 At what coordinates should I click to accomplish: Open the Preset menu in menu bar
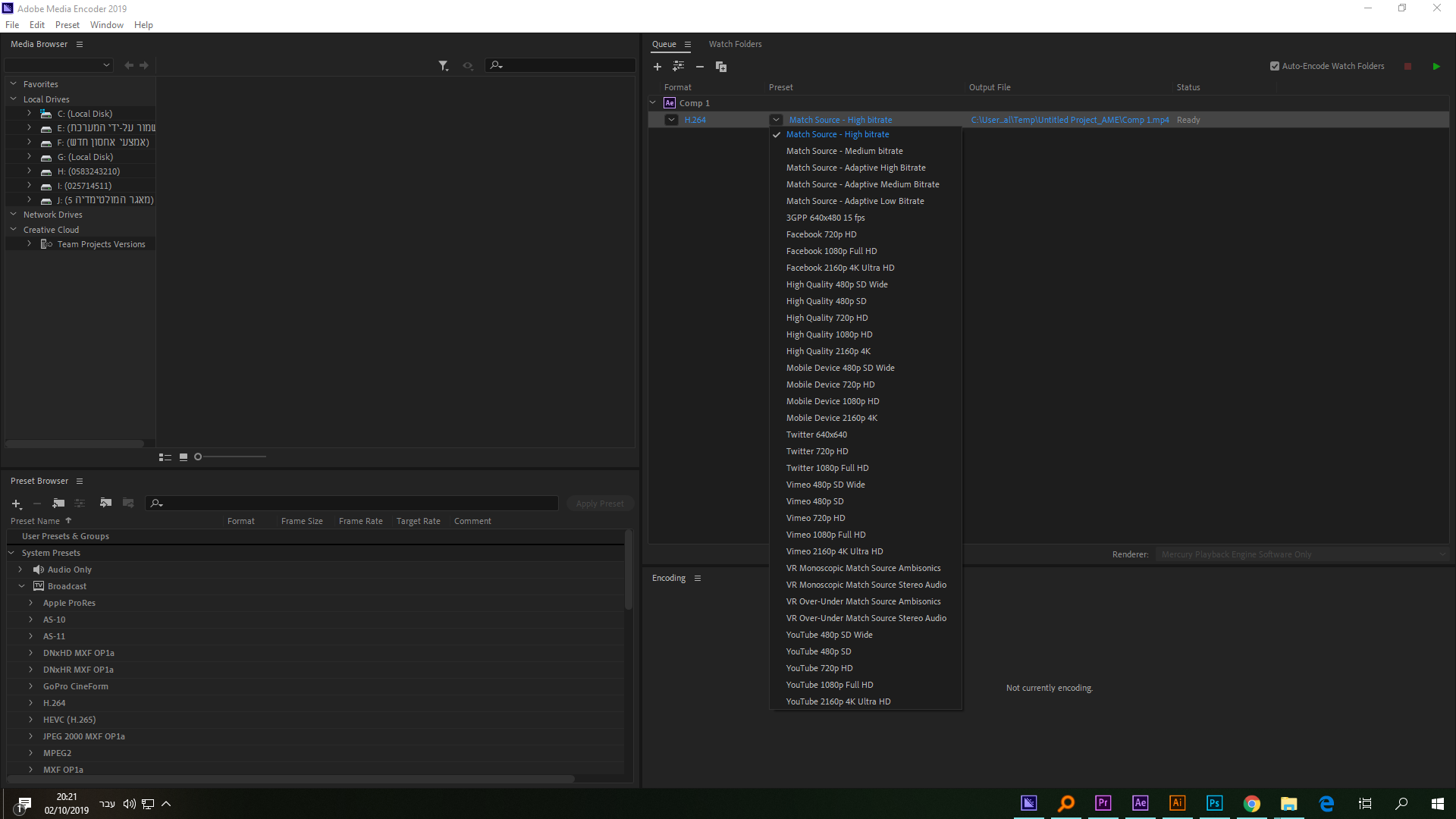67,25
